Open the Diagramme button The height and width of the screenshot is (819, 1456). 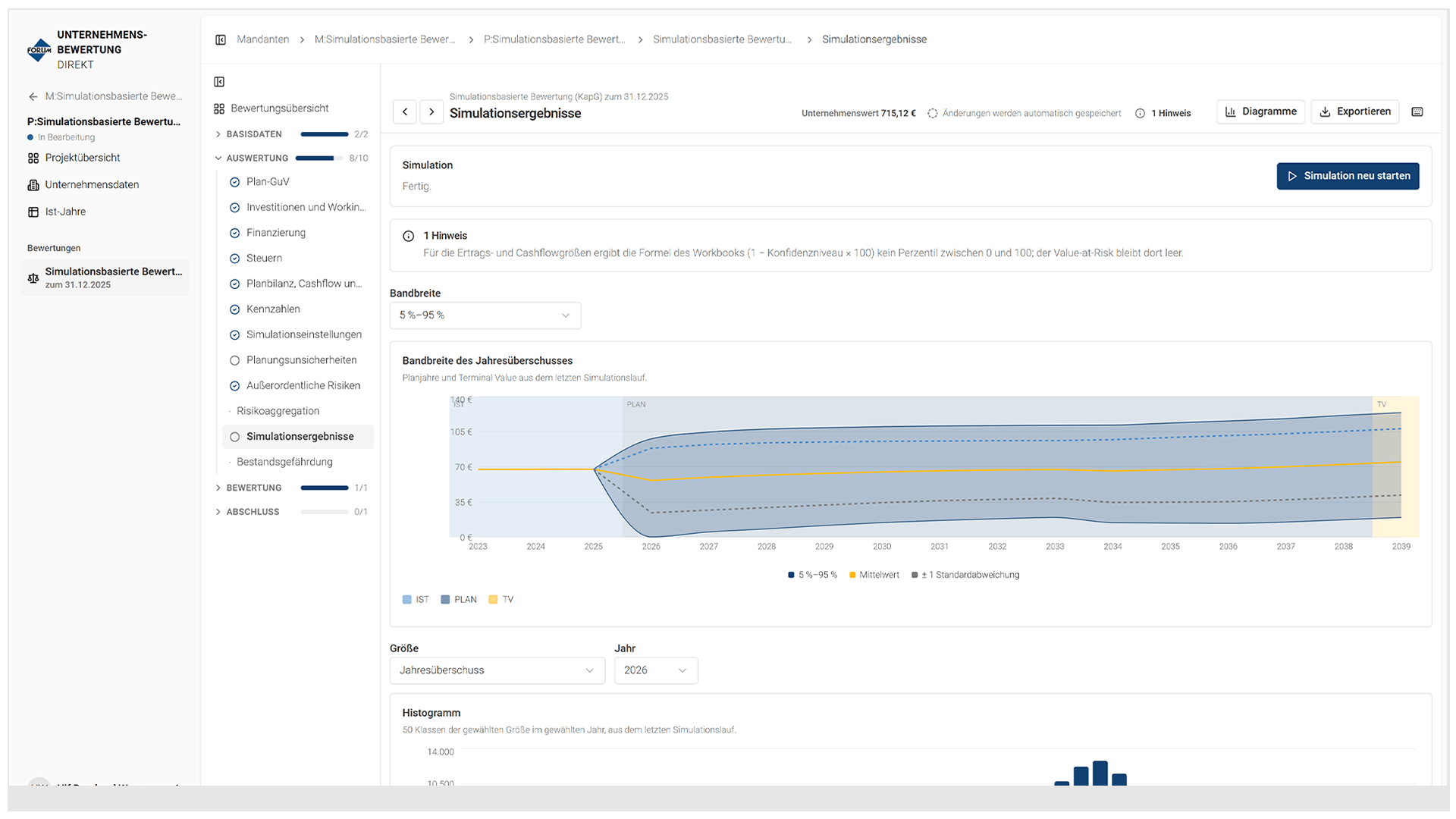(x=1260, y=112)
